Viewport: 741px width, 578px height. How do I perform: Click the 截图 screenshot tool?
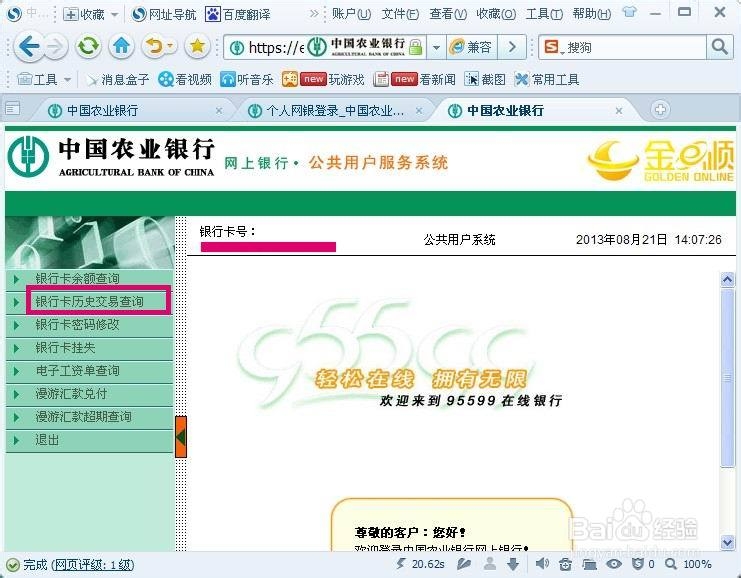point(485,79)
